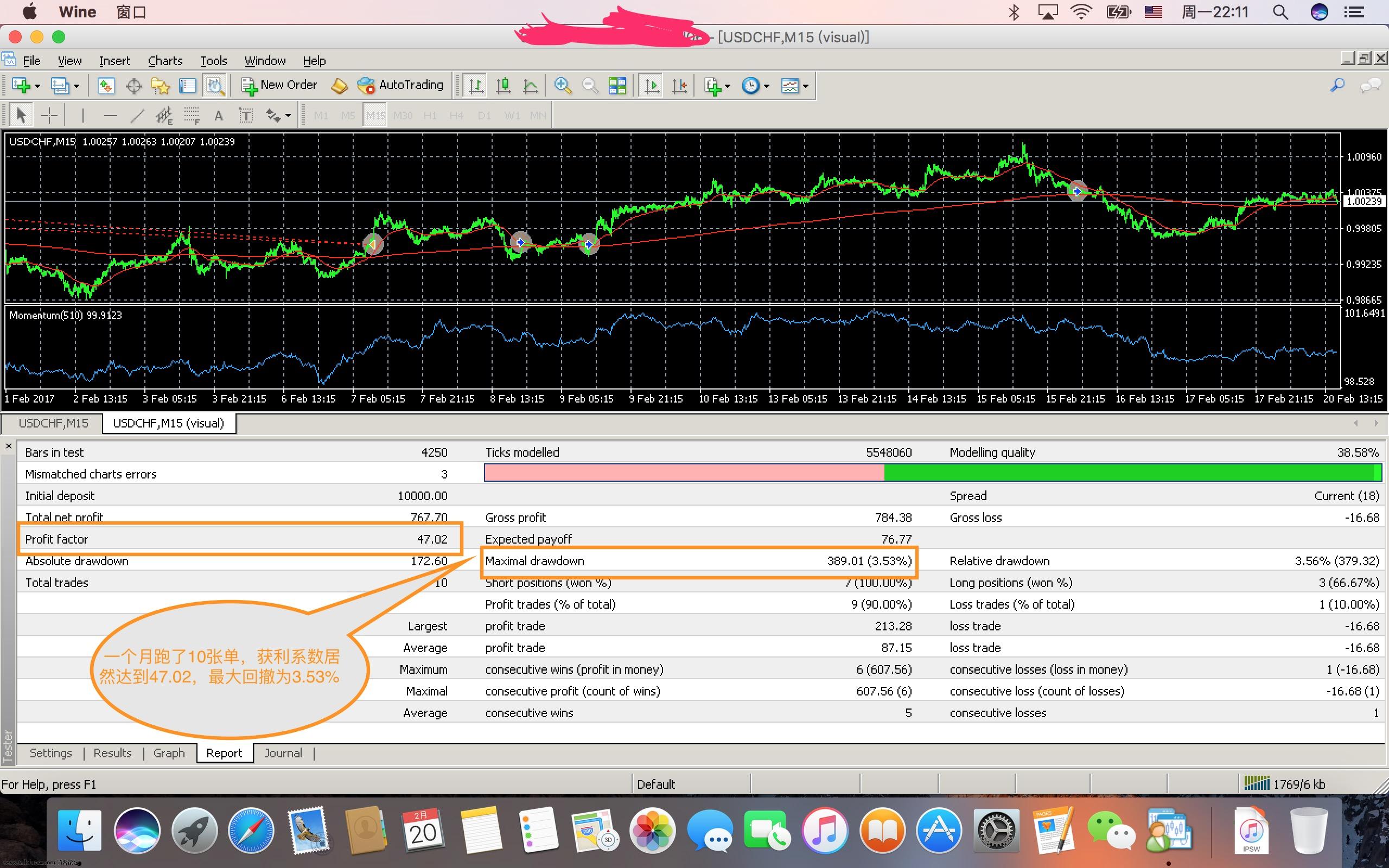1389x868 pixels.
Task: Expand the Indicators dropdown arrow
Action: [x=728, y=86]
